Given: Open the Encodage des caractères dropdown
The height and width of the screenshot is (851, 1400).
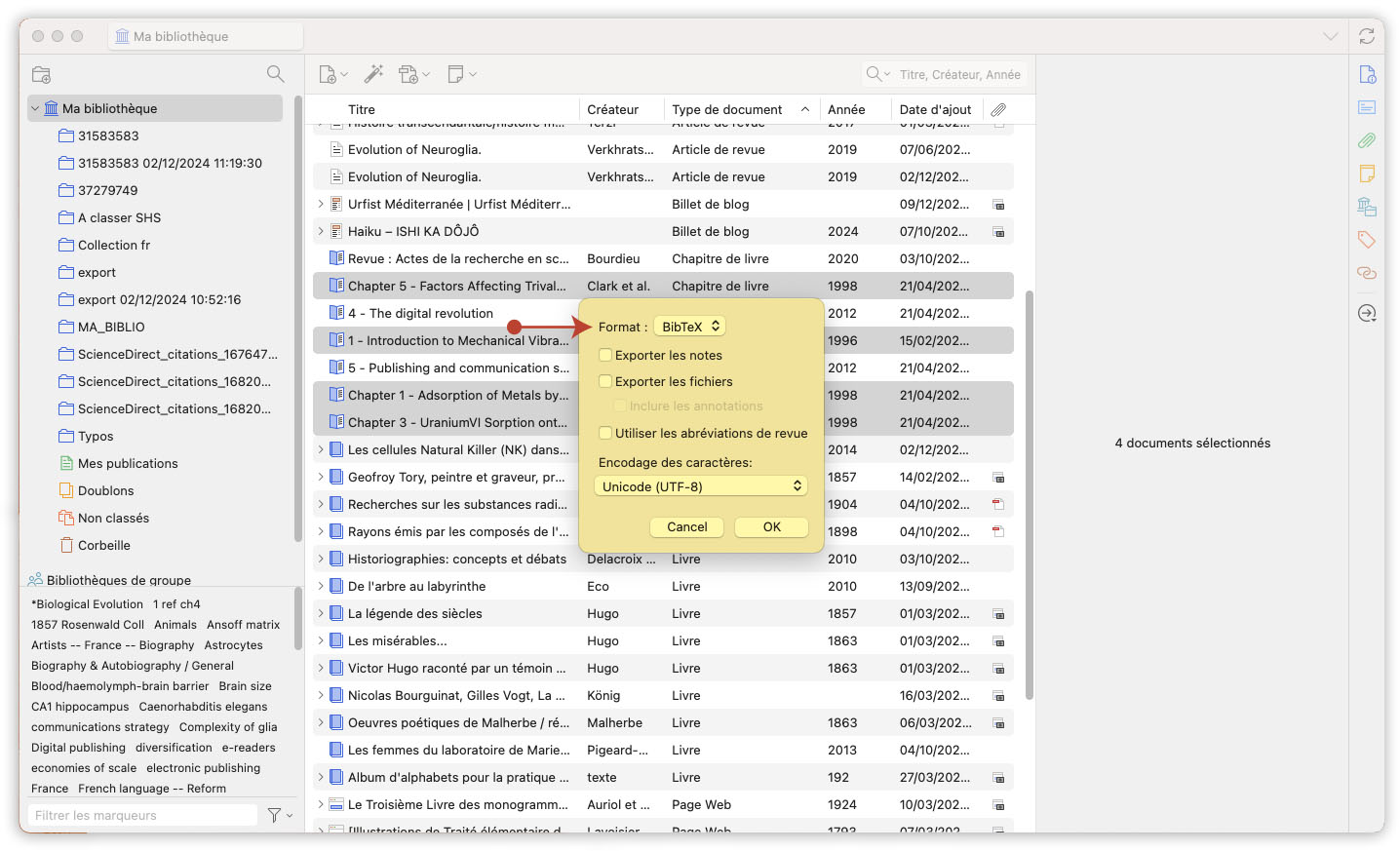Looking at the screenshot, I should (701, 485).
